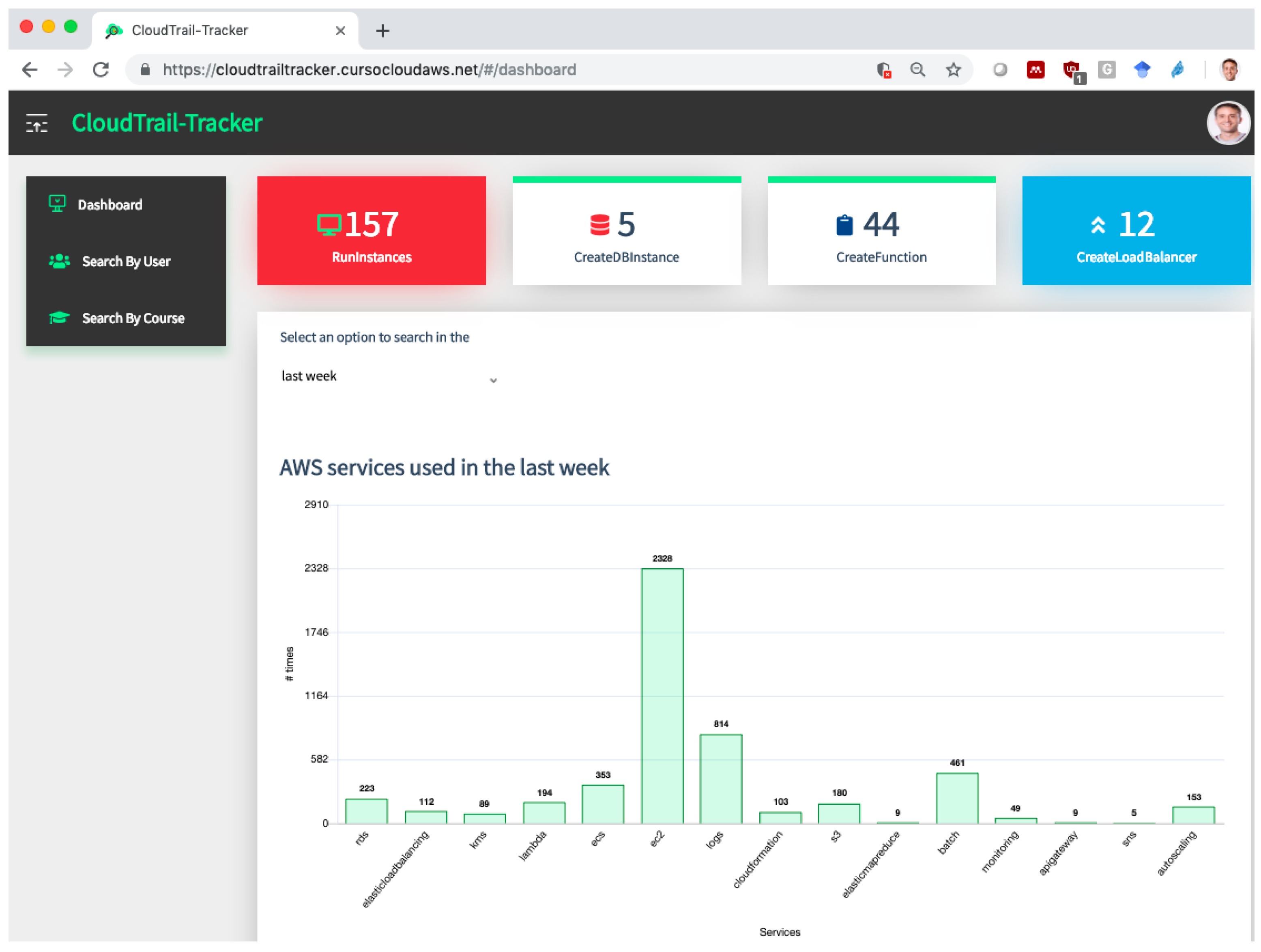Click the '# times' y-axis title
Screen dimensions: 1261x952
pos(290,664)
